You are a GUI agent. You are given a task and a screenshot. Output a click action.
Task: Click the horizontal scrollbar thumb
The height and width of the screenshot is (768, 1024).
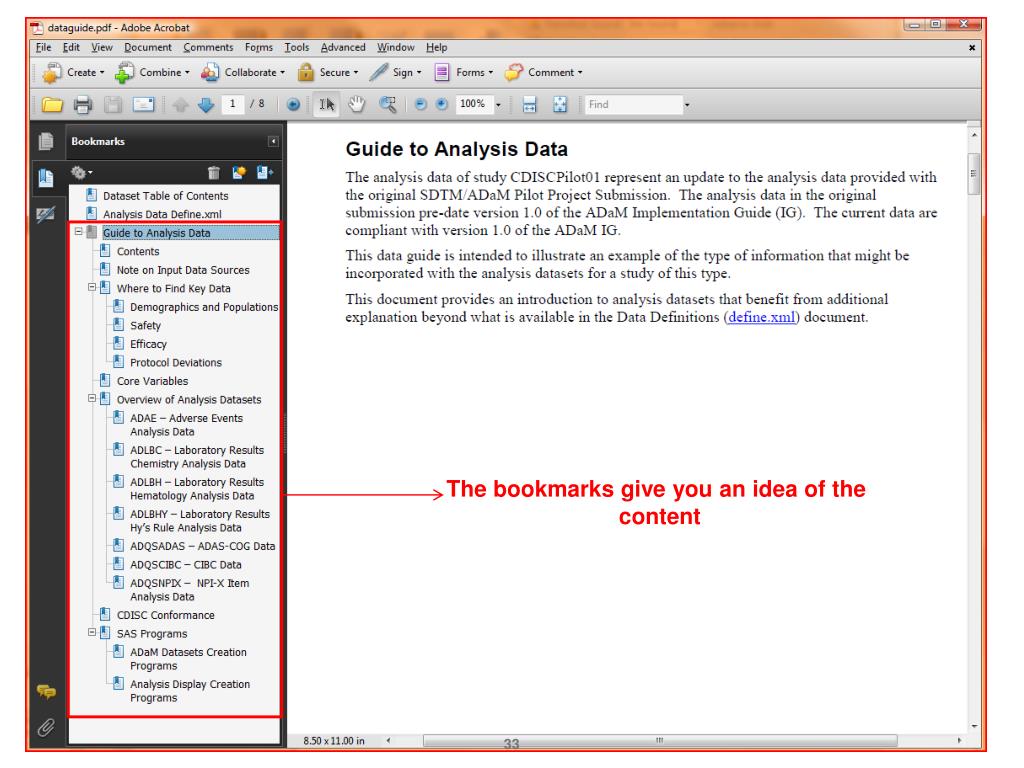click(660, 740)
